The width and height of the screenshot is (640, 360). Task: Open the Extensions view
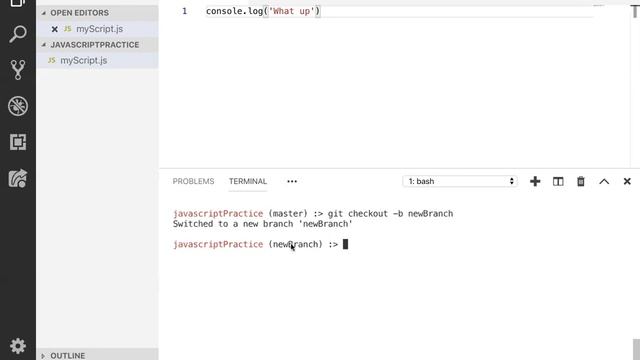(x=18, y=142)
